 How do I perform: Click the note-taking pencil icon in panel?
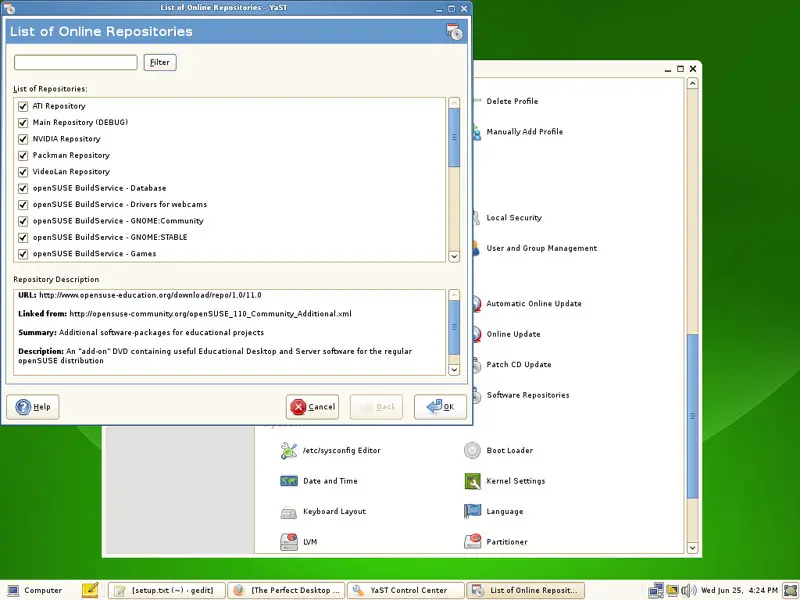pyautogui.click(x=90, y=590)
